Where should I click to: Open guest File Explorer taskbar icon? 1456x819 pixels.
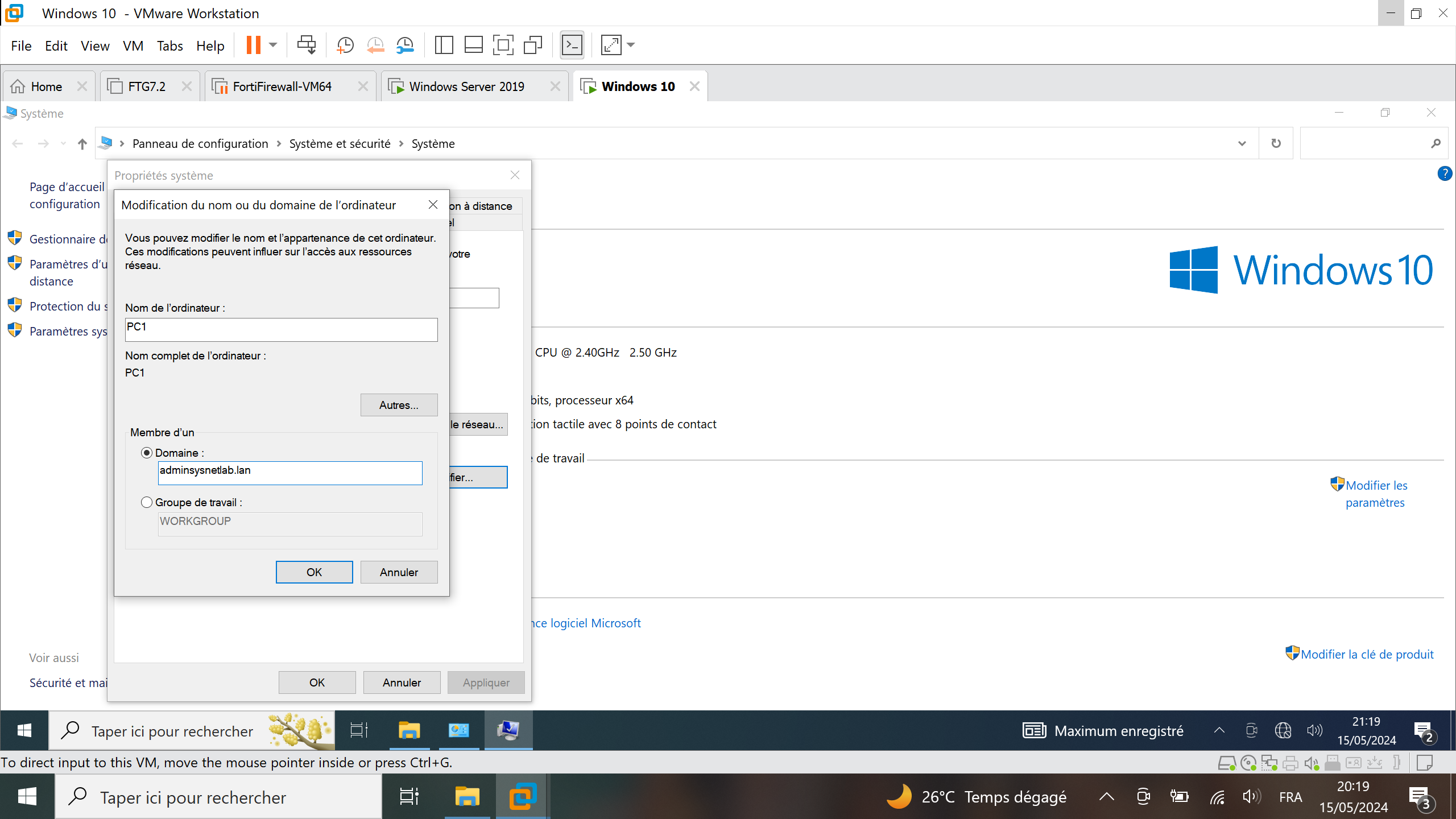(409, 730)
